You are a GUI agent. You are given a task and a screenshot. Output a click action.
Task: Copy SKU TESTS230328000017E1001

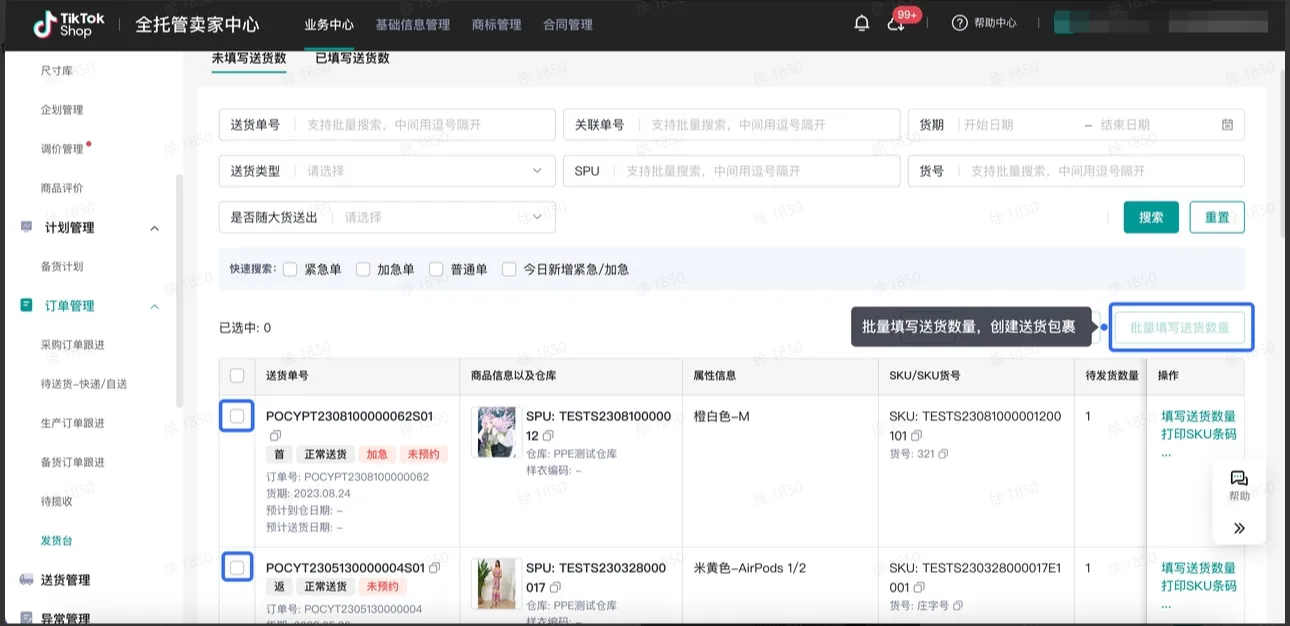(917, 587)
